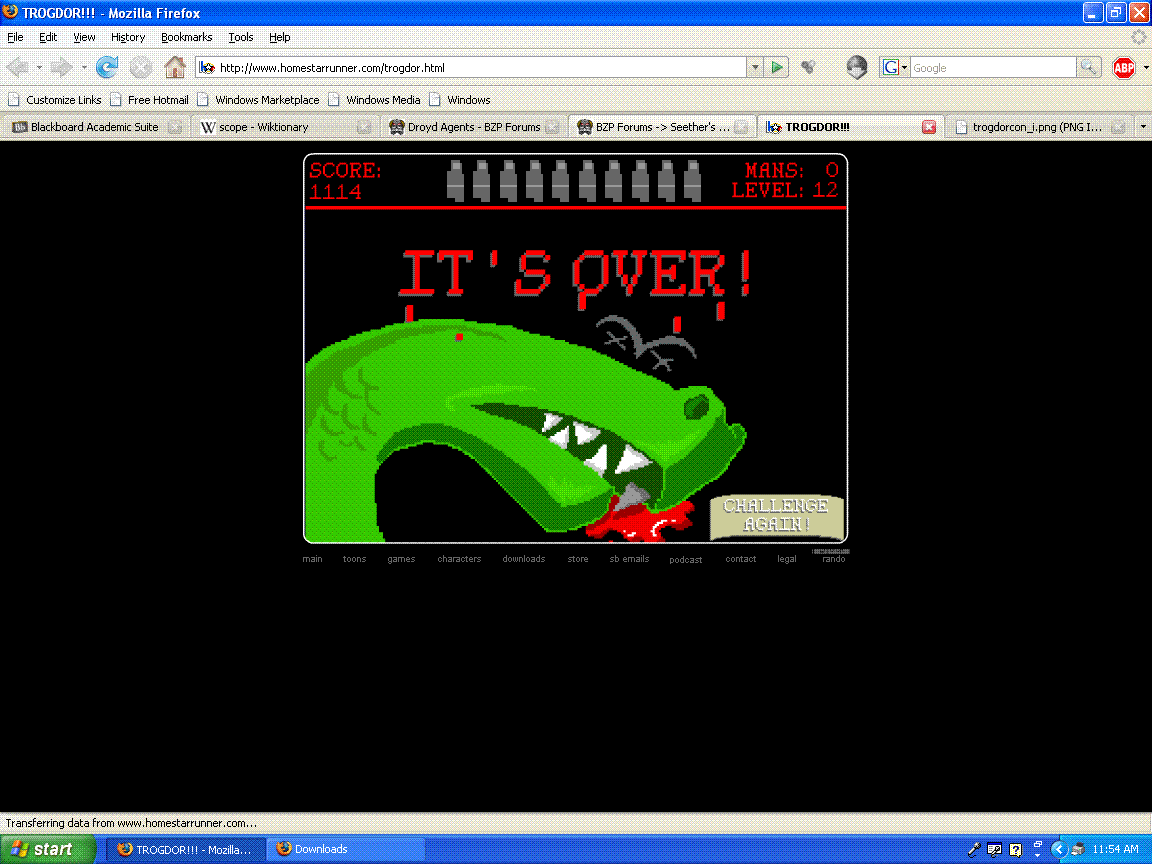
Task: Open the View menu
Action: pos(84,37)
